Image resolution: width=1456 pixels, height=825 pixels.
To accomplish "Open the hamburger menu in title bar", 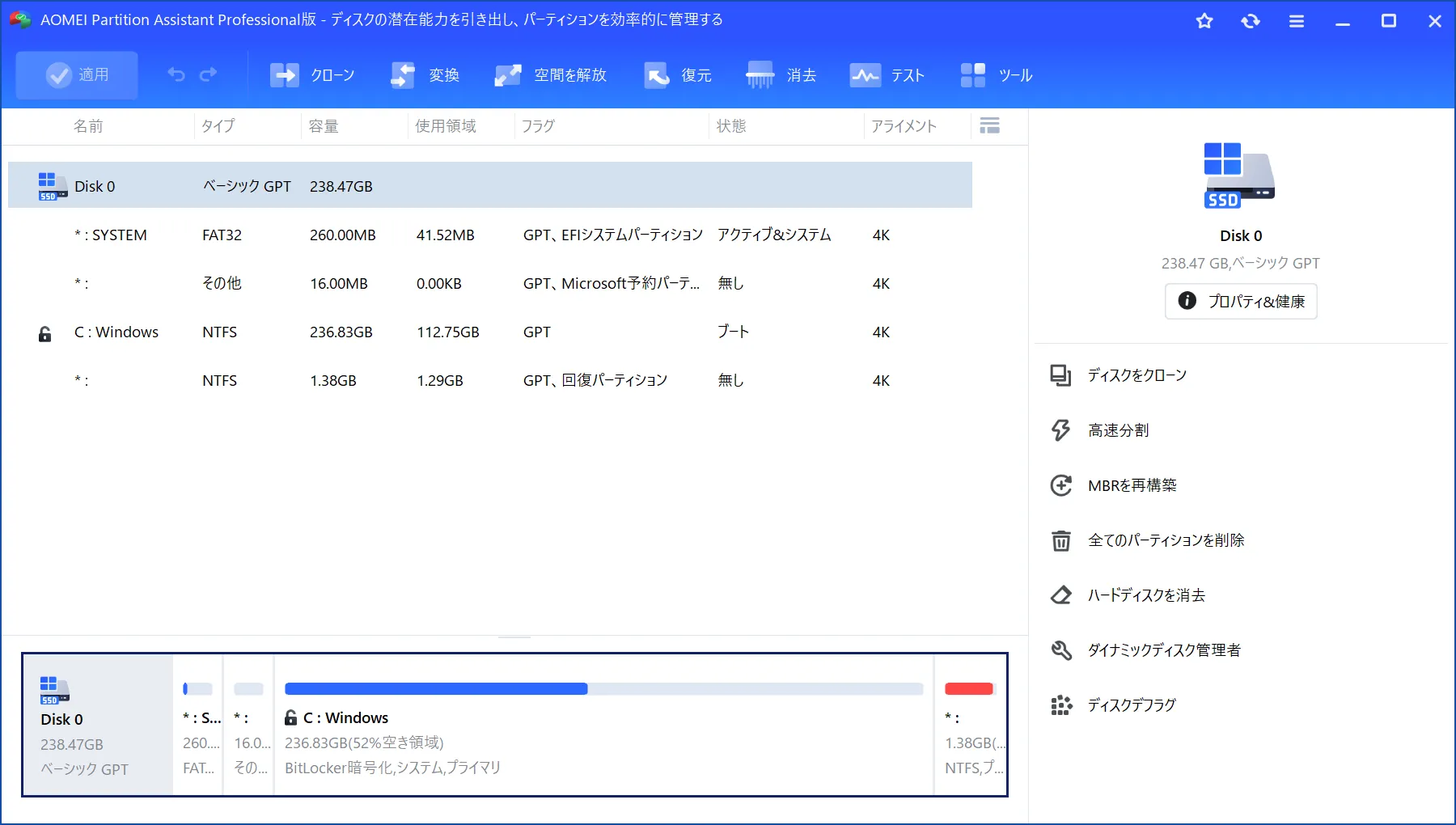I will pyautogui.click(x=1297, y=21).
